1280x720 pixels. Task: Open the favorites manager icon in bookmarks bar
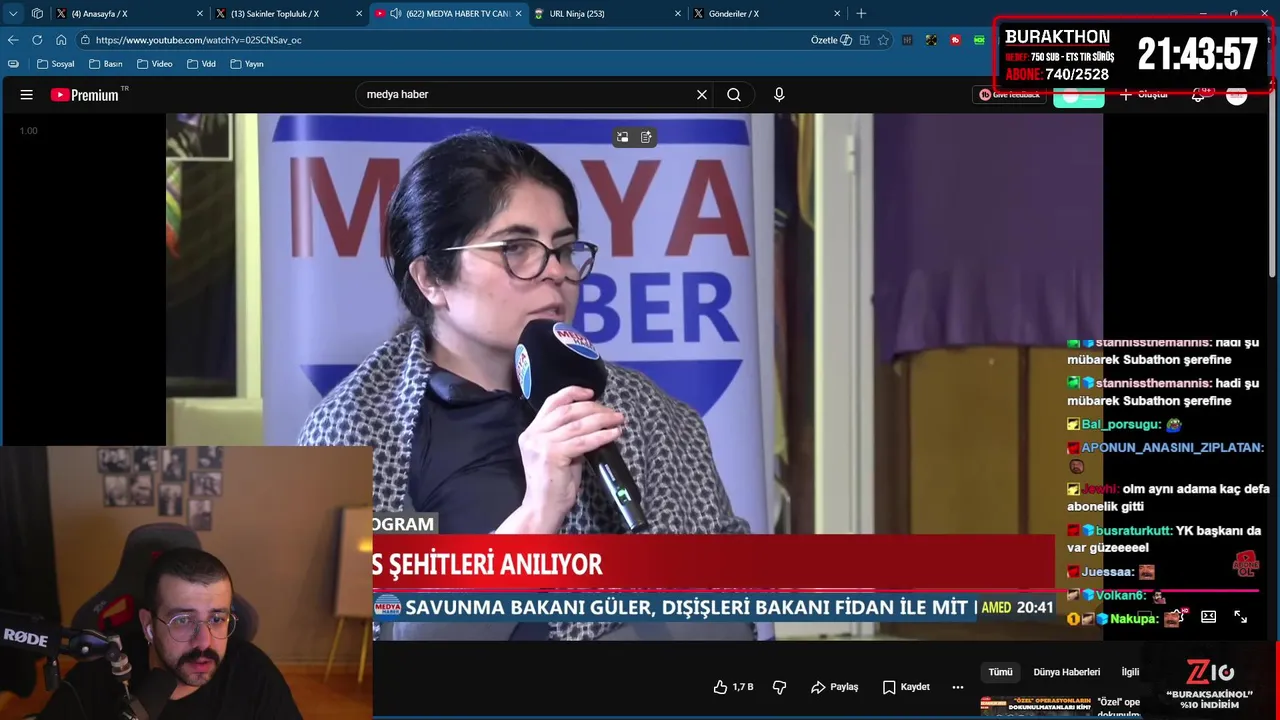pyautogui.click(x=13, y=64)
